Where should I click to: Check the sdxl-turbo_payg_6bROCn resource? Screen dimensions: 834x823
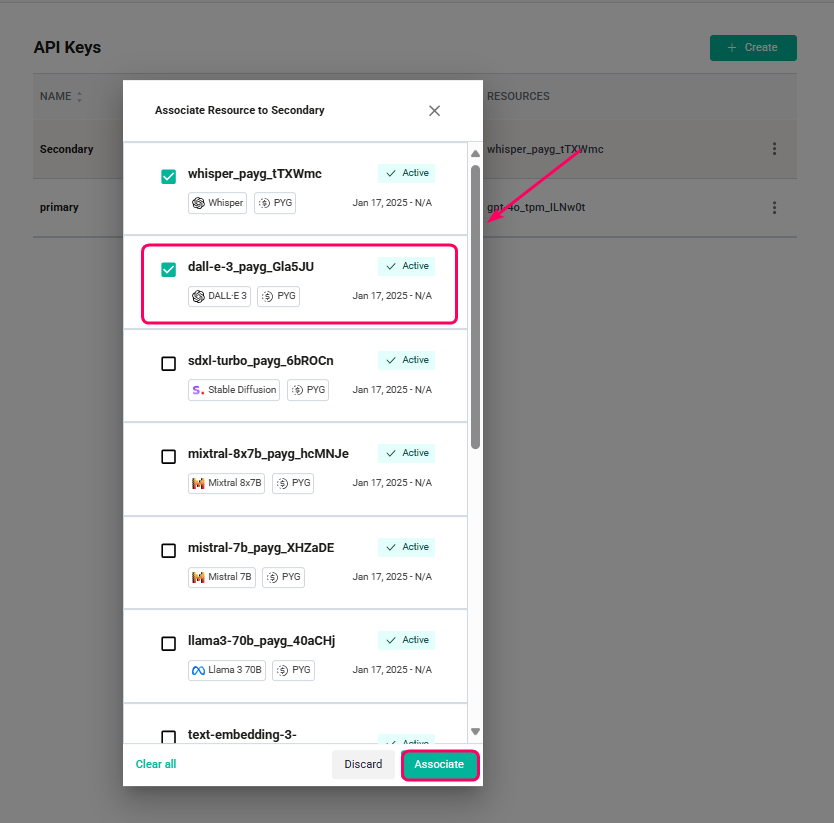168,363
